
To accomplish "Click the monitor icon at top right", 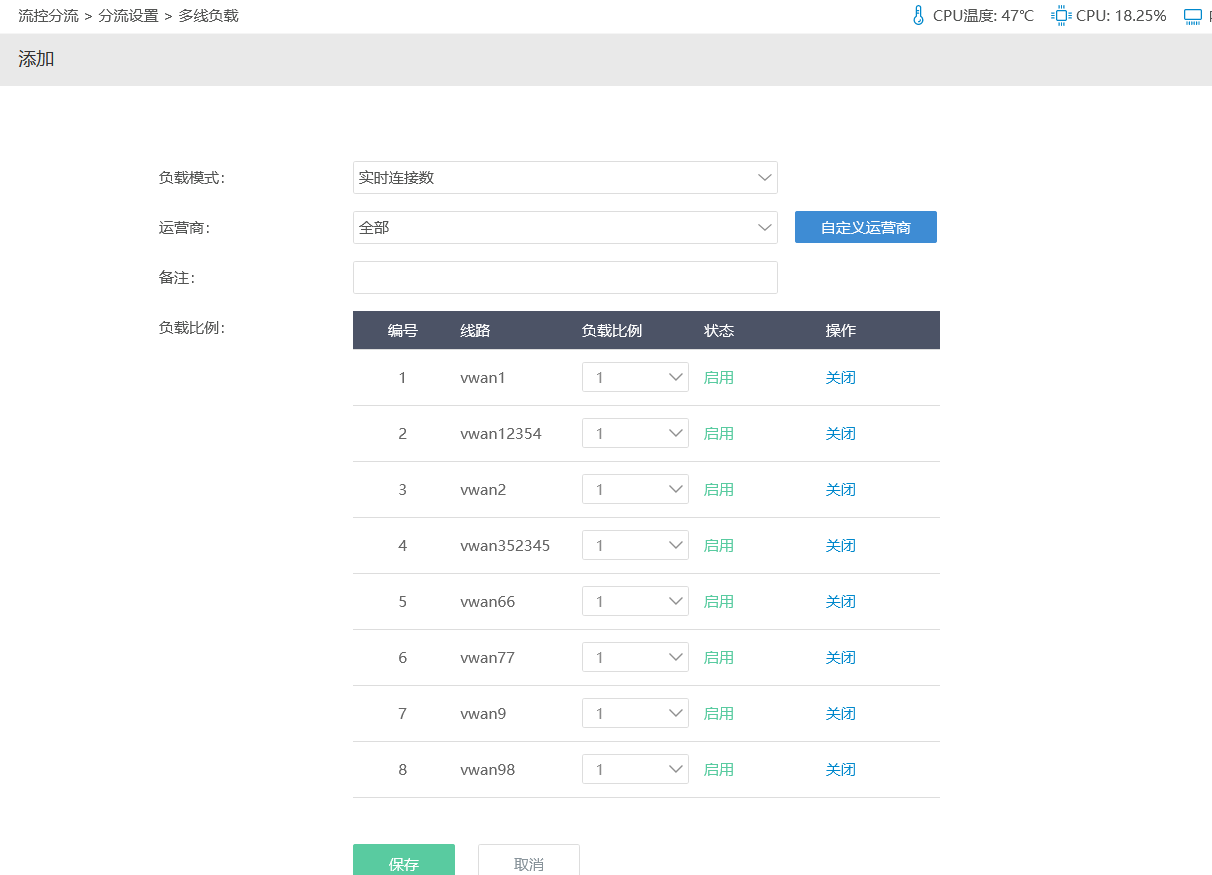I will [x=1192, y=16].
